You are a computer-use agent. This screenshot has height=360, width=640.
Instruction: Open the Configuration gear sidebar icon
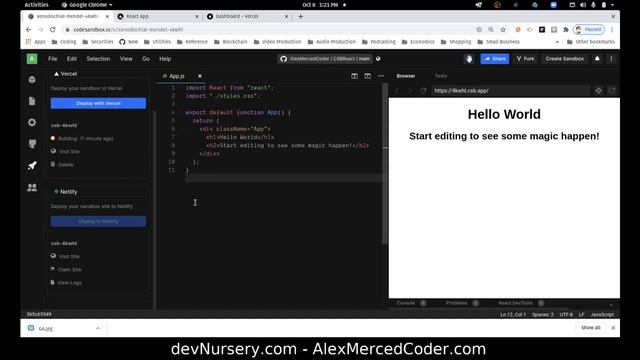(x=32, y=122)
